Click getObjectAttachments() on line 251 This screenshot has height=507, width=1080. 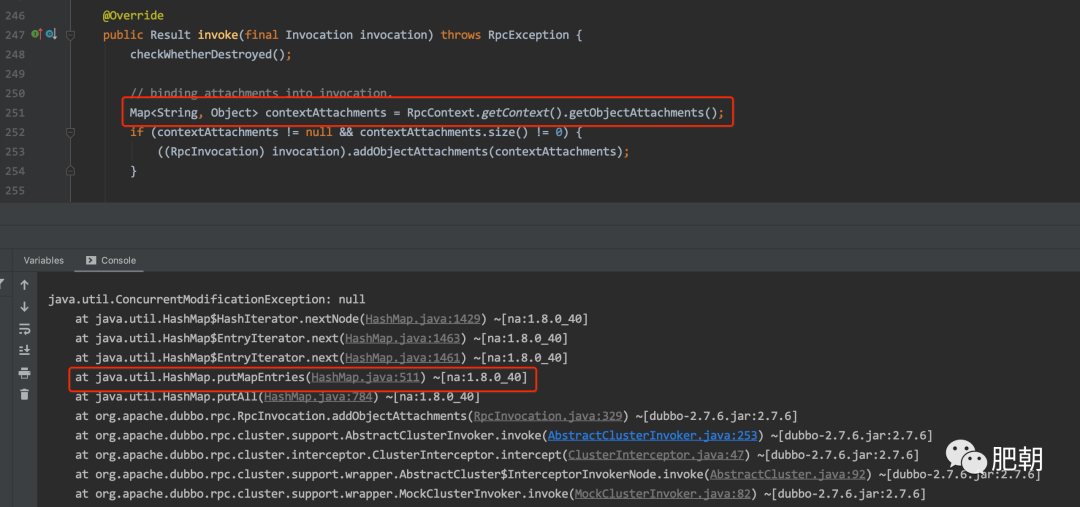click(643, 112)
